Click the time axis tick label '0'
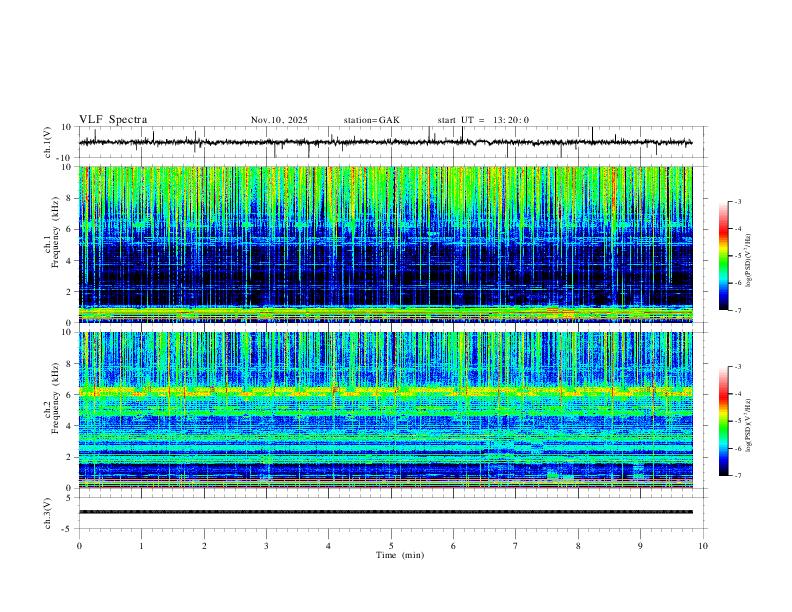Image resolution: width=792 pixels, height=612 pixels. click(79, 546)
